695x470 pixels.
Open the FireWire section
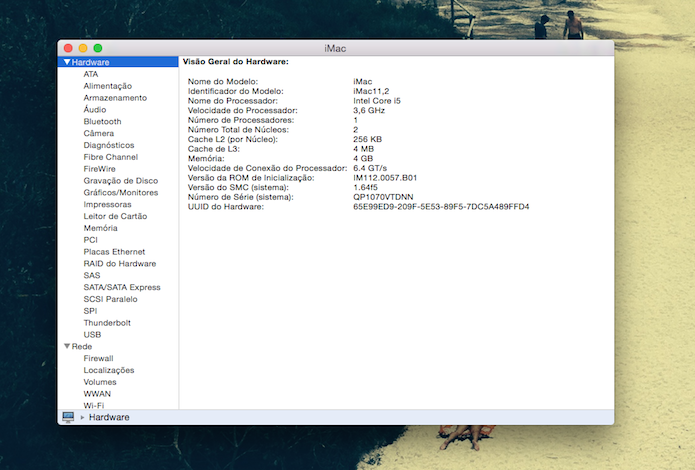click(x=99, y=169)
